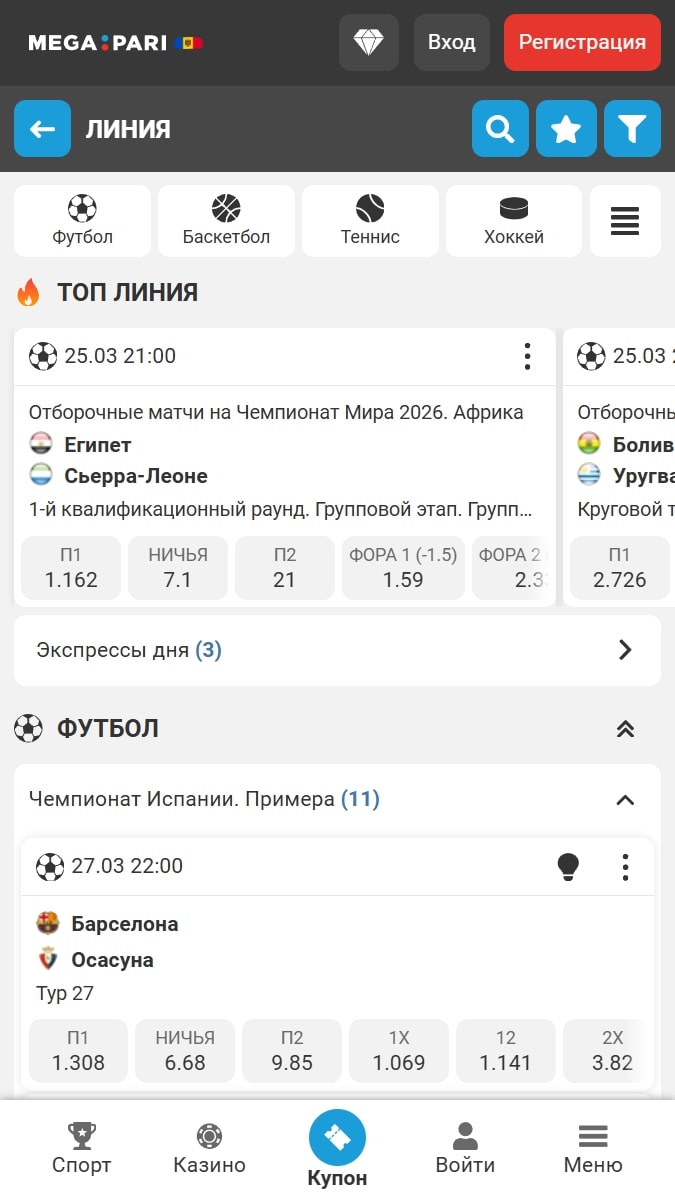
Task: Select НИЧЬЯ odds 6.68 Барселона match
Action: click(x=185, y=1051)
